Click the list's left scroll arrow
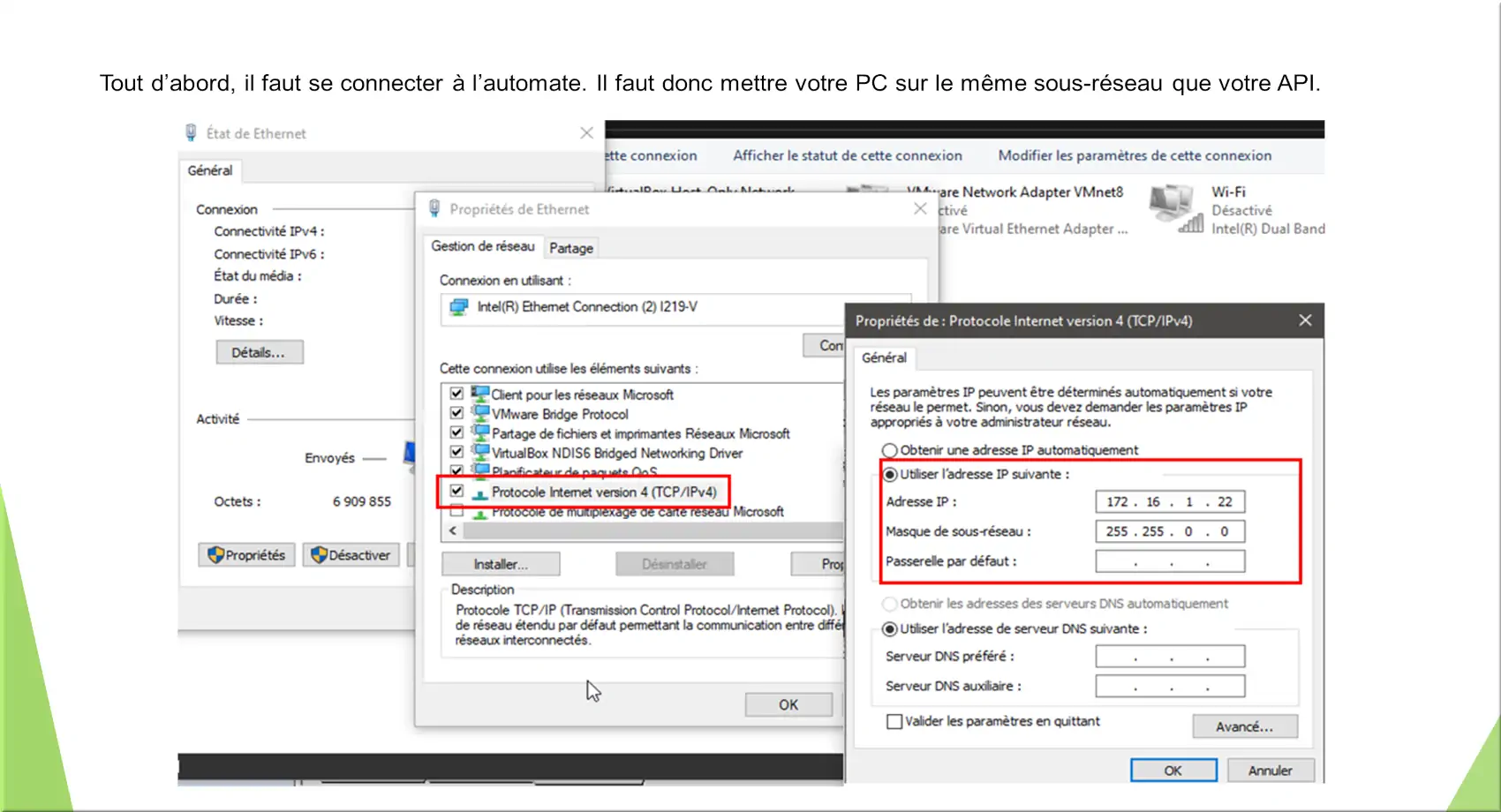The image size is (1501, 812). 453,531
